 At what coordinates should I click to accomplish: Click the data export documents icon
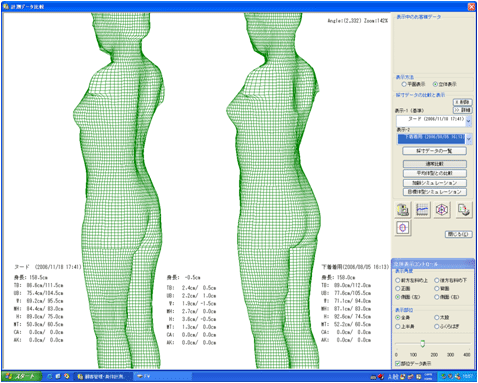click(x=464, y=210)
